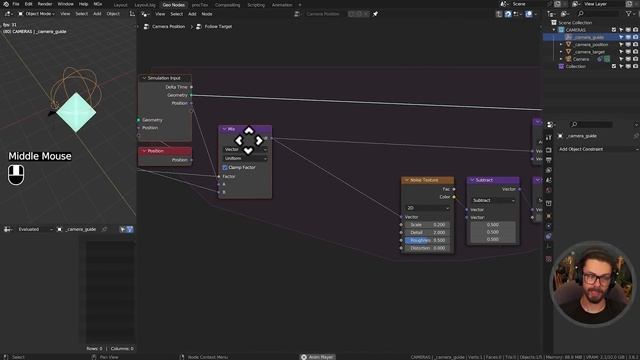Collapse the Position node

144,151
